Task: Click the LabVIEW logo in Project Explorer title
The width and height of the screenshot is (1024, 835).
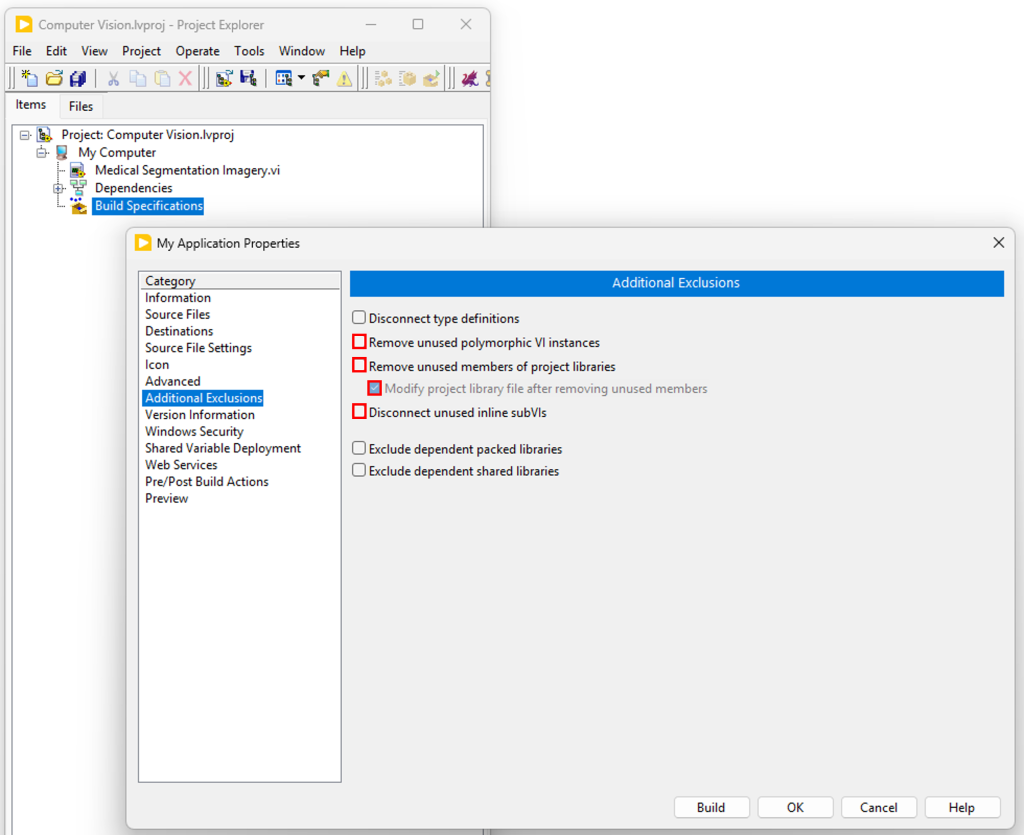Action: pos(24,25)
